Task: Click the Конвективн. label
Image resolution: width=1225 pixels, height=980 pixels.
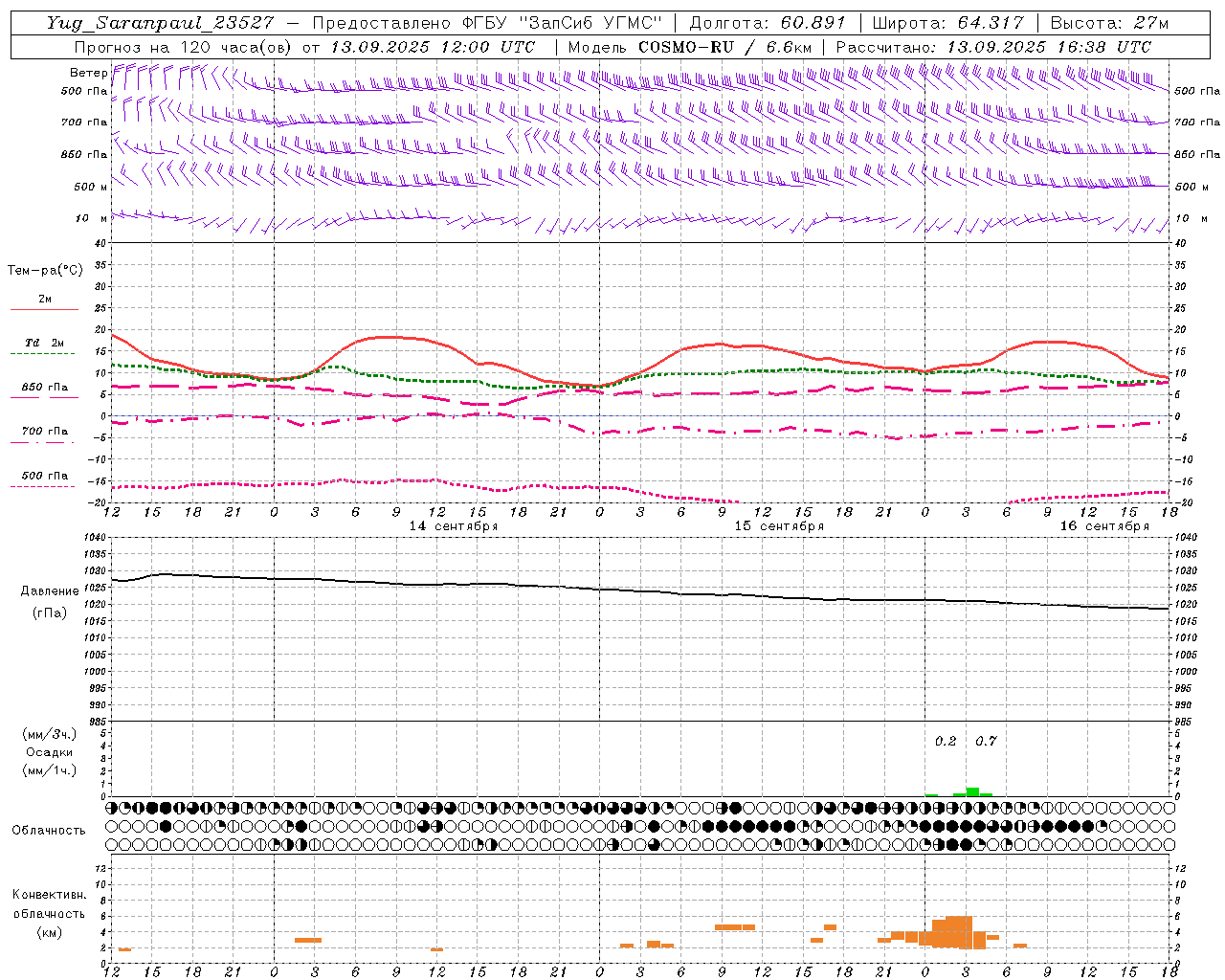Action: pyautogui.click(x=49, y=895)
